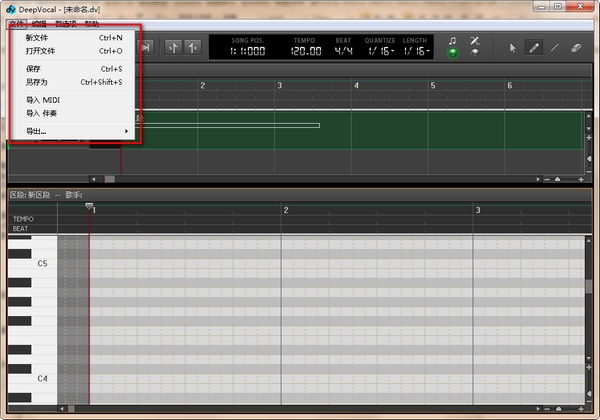The image size is (600, 420).
Task: Toggle the green metronome indicator light
Action: coord(453,53)
